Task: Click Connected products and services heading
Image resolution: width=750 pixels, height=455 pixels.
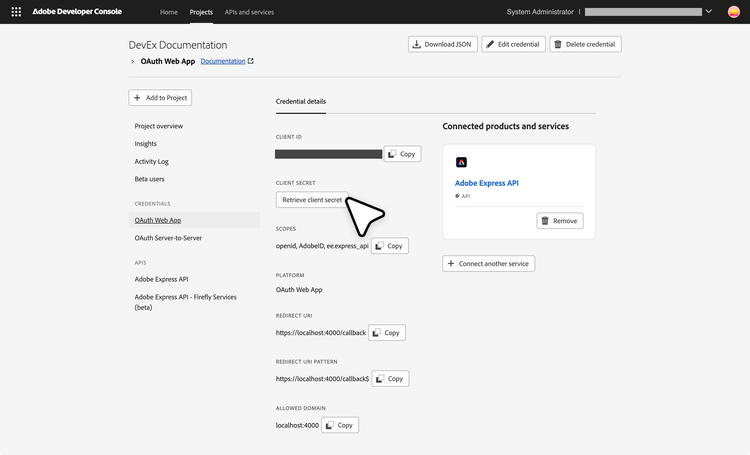Action: pyautogui.click(x=506, y=126)
